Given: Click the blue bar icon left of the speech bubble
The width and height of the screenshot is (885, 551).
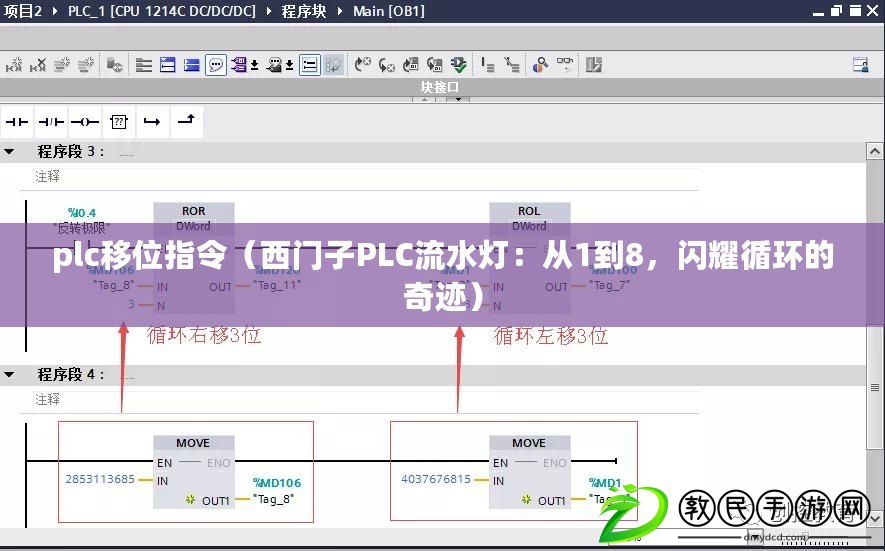Looking at the screenshot, I should (191, 65).
